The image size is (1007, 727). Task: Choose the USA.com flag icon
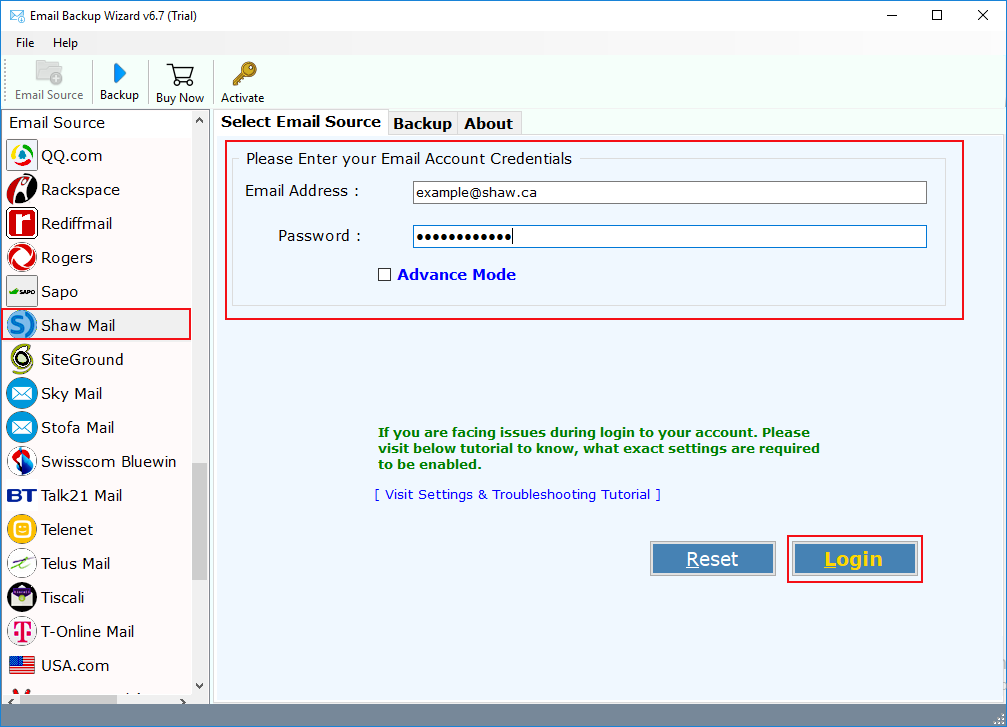(x=22, y=665)
